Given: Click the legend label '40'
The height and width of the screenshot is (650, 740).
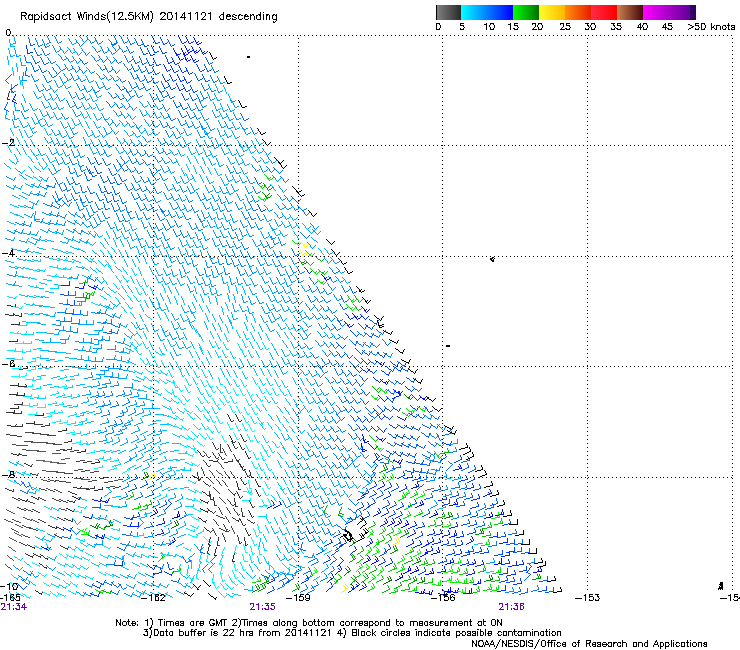Looking at the screenshot, I should pyautogui.click(x=642, y=27).
